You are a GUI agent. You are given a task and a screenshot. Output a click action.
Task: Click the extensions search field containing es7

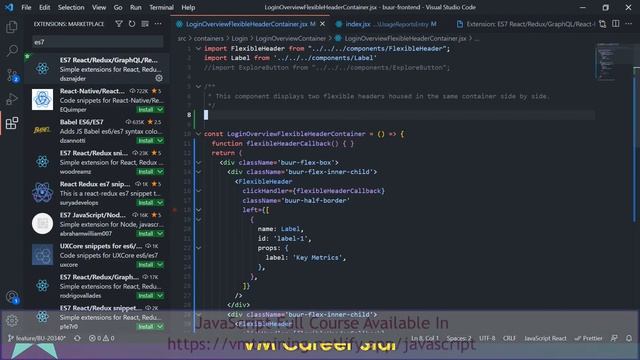(x=98, y=42)
